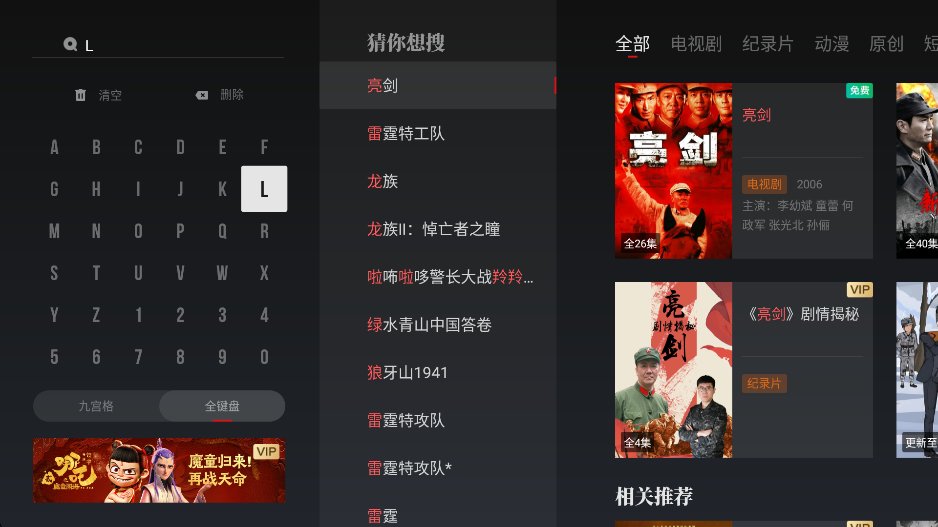The width and height of the screenshot is (938, 527).
Task: Click the search magnifier icon
Action: click(x=70, y=44)
